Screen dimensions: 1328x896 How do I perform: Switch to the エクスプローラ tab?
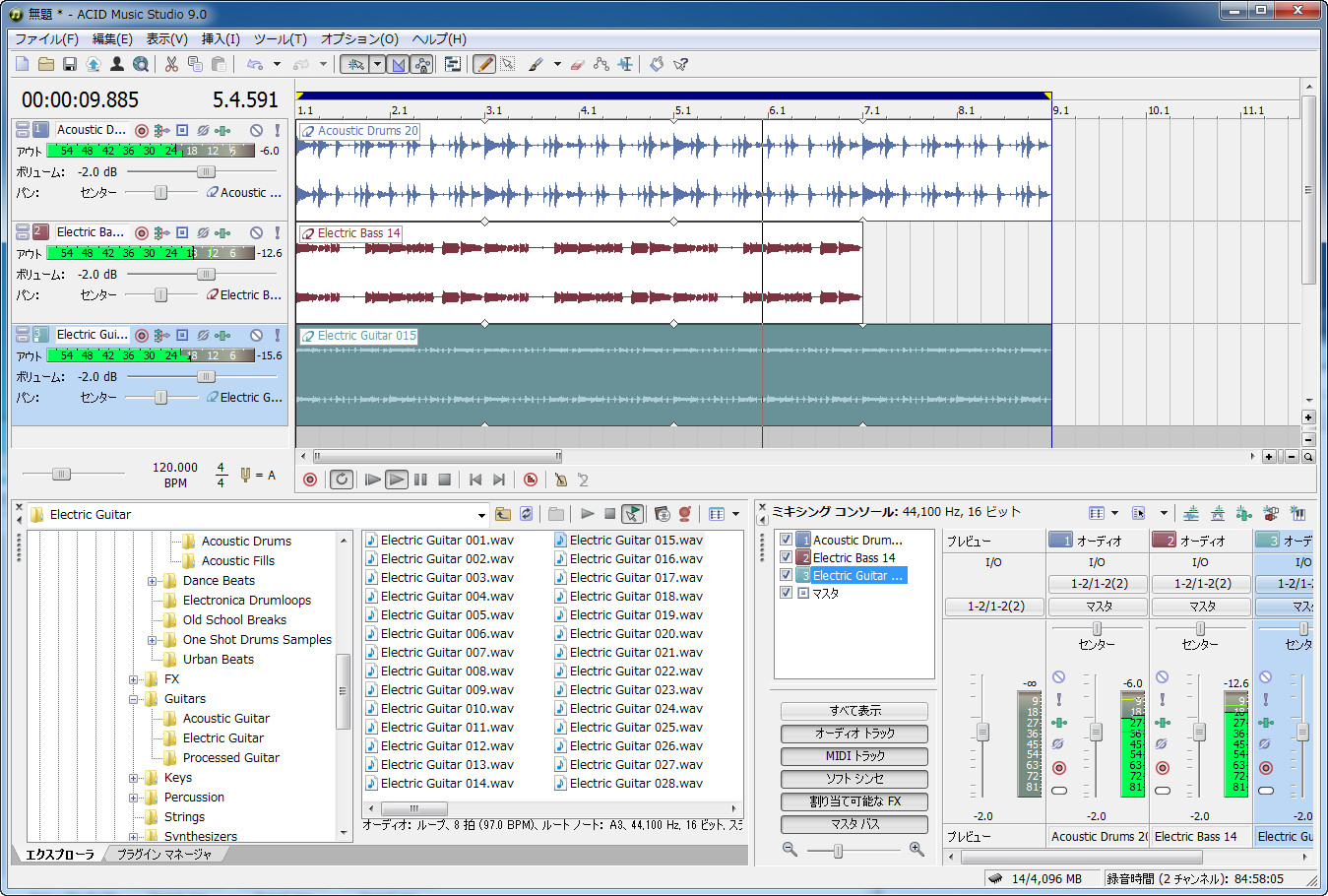[60, 854]
